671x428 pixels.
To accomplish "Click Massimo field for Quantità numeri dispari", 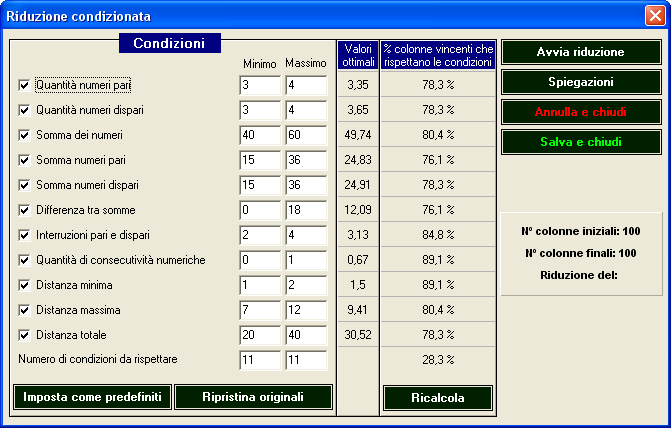I will coord(305,110).
